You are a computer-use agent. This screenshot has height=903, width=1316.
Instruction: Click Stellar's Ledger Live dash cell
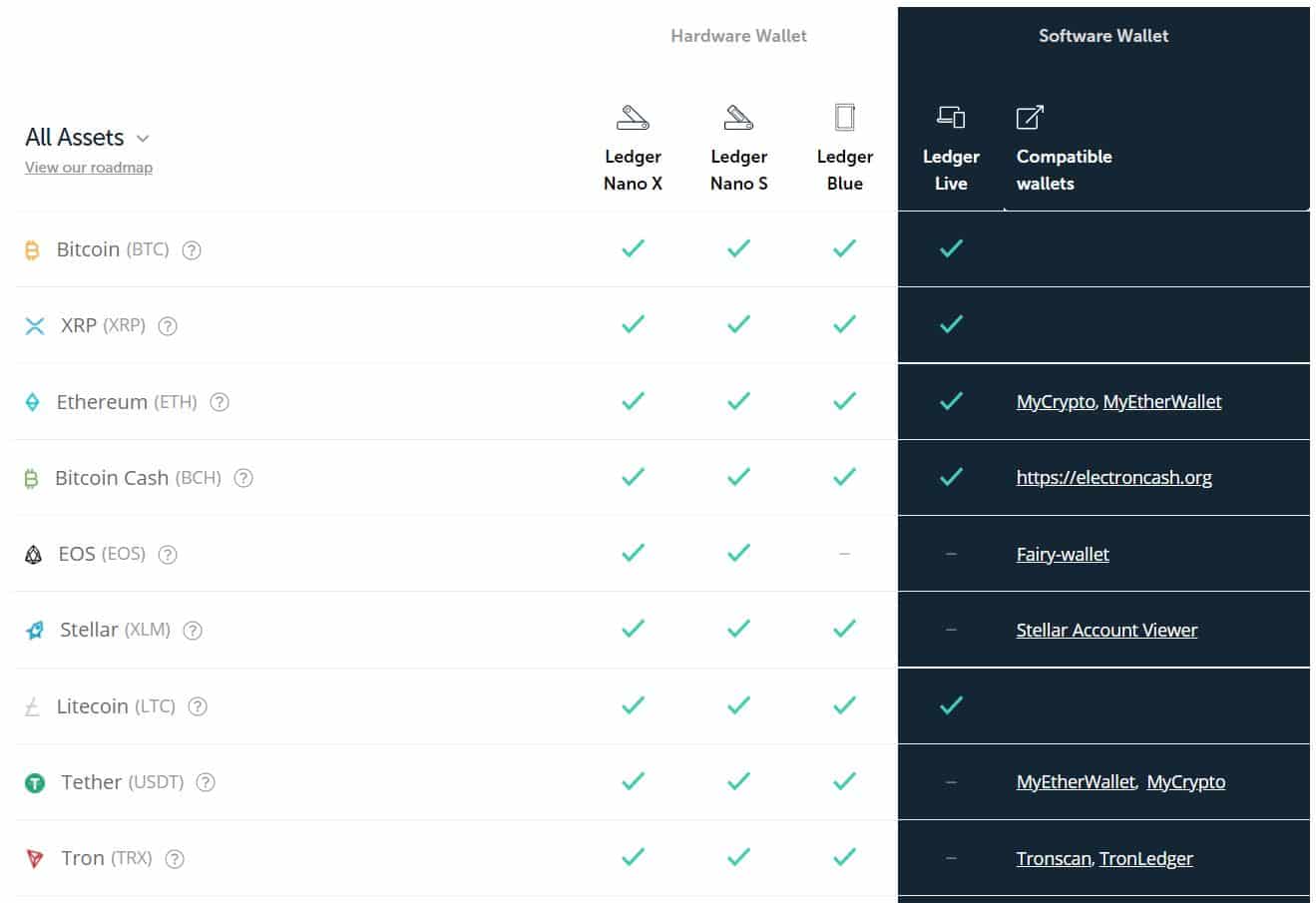[951, 630]
